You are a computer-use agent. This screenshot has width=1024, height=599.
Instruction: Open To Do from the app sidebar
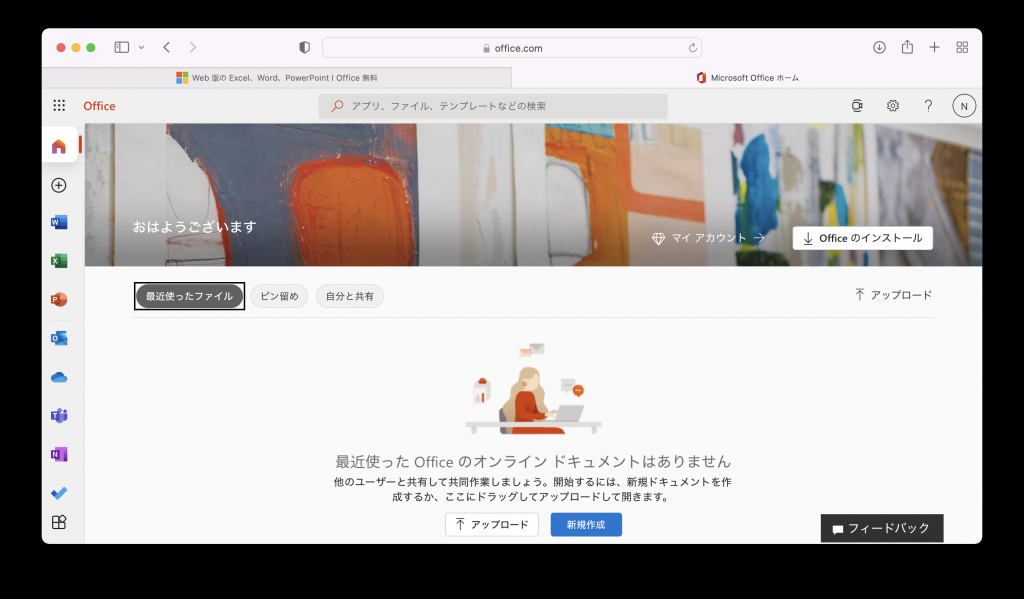59,492
